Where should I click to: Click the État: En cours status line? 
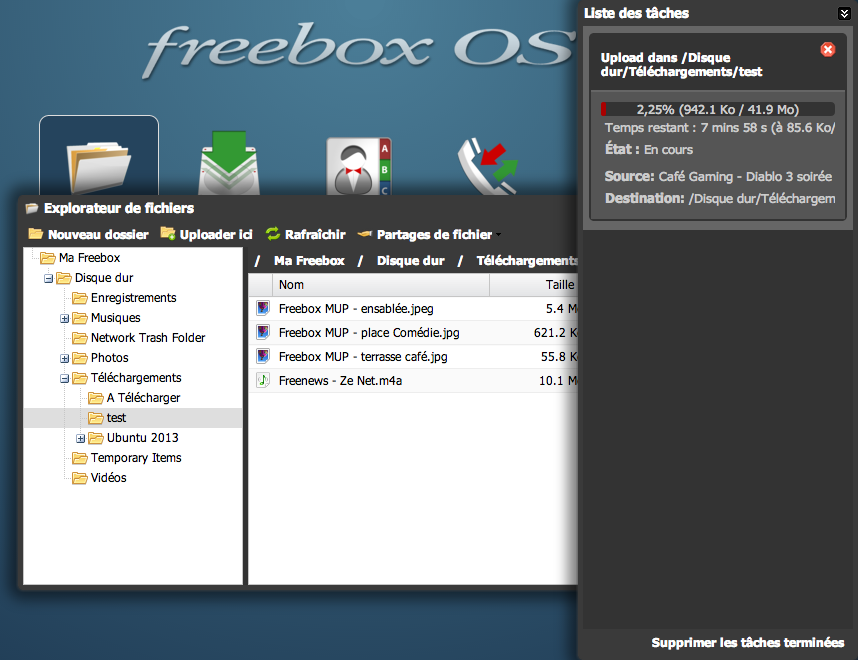coord(648,149)
